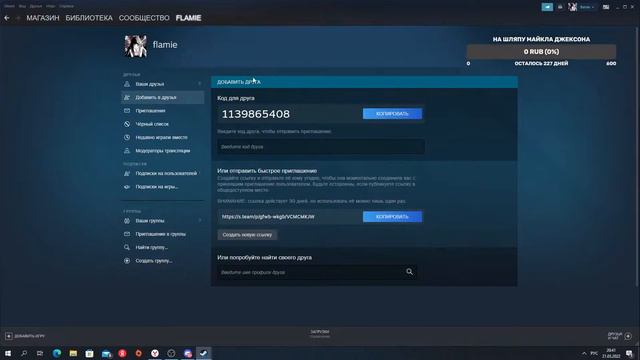Open Ваши друзья in the sidebar
The width and height of the screenshot is (640, 360).
coord(150,84)
